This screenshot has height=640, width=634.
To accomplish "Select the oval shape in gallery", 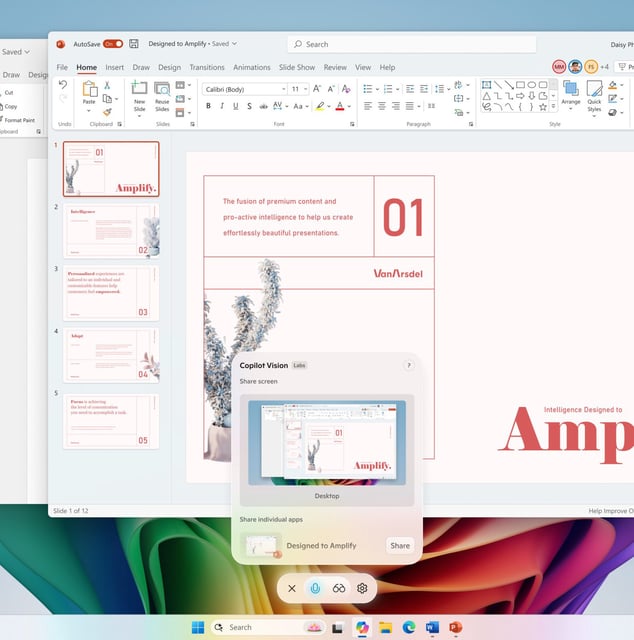I will [532, 85].
